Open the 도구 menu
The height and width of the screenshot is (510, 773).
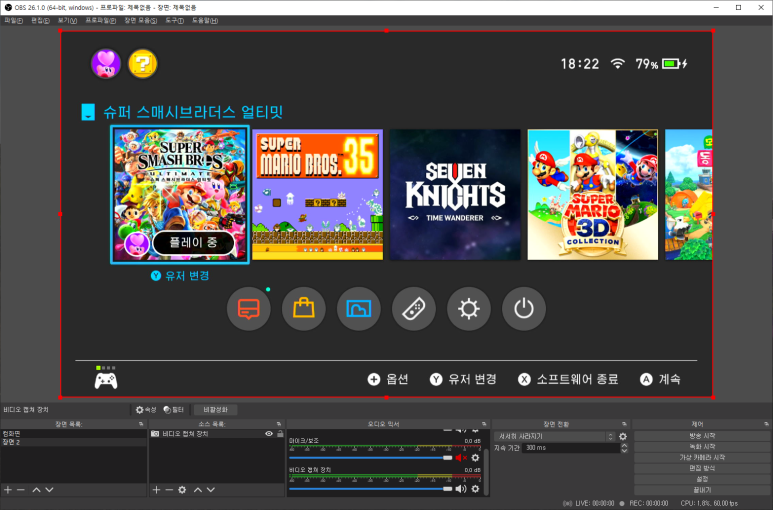click(174, 20)
